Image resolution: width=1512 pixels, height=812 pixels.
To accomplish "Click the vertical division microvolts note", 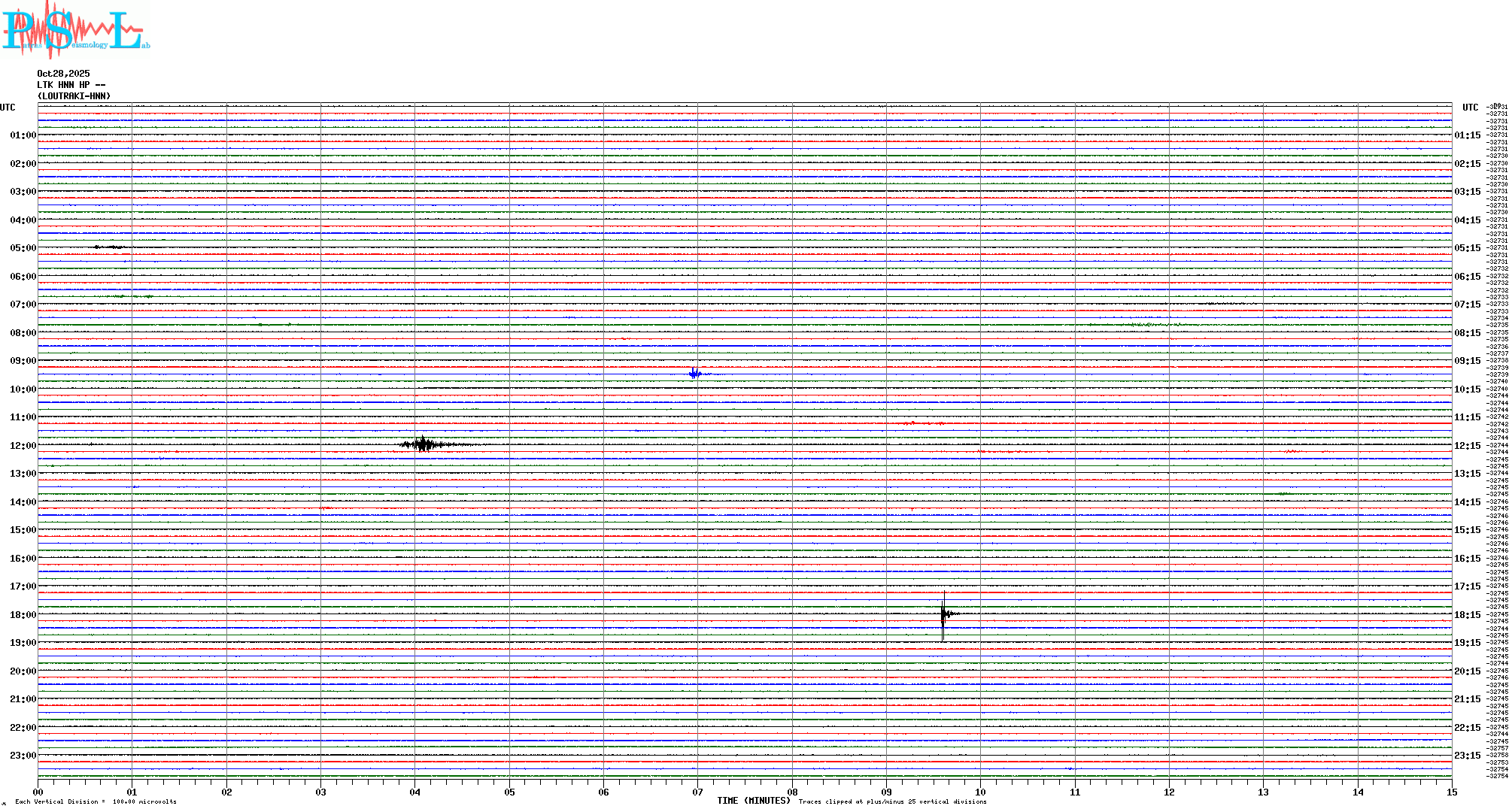I will (x=96, y=801).
